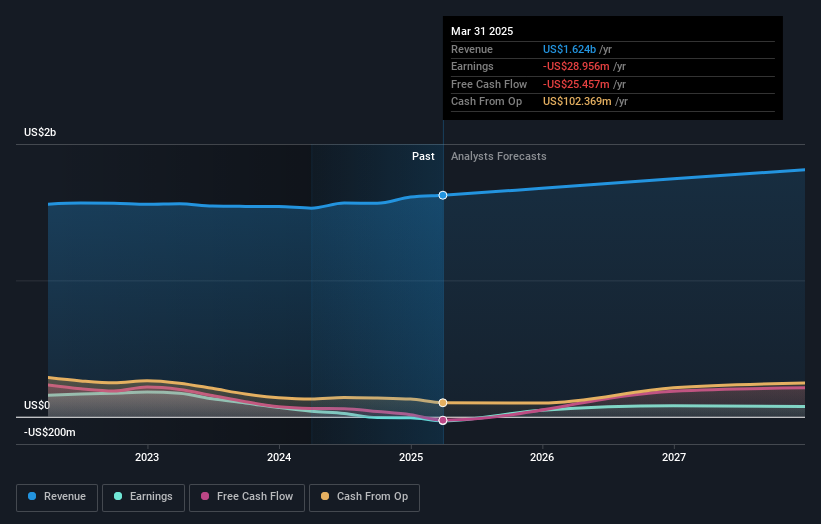Toggle the Free Cash Flow legend button
The image size is (821, 524).
(247, 497)
